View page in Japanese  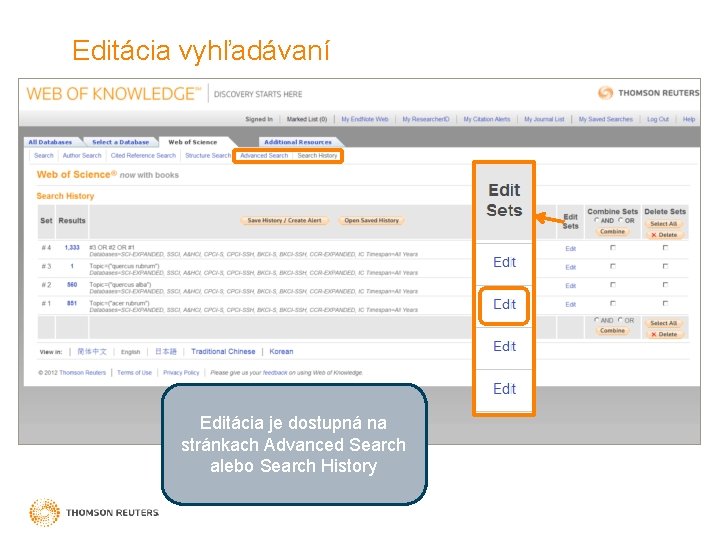click(x=166, y=351)
